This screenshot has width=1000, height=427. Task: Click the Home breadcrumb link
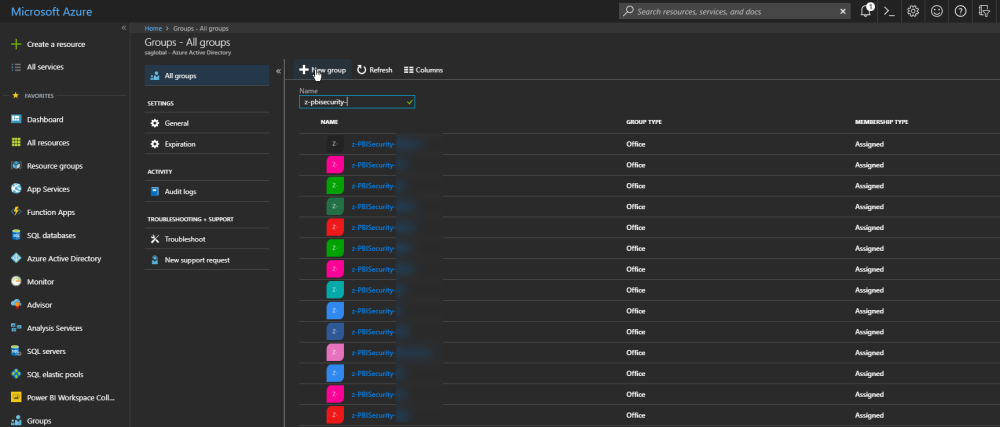point(153,29)
